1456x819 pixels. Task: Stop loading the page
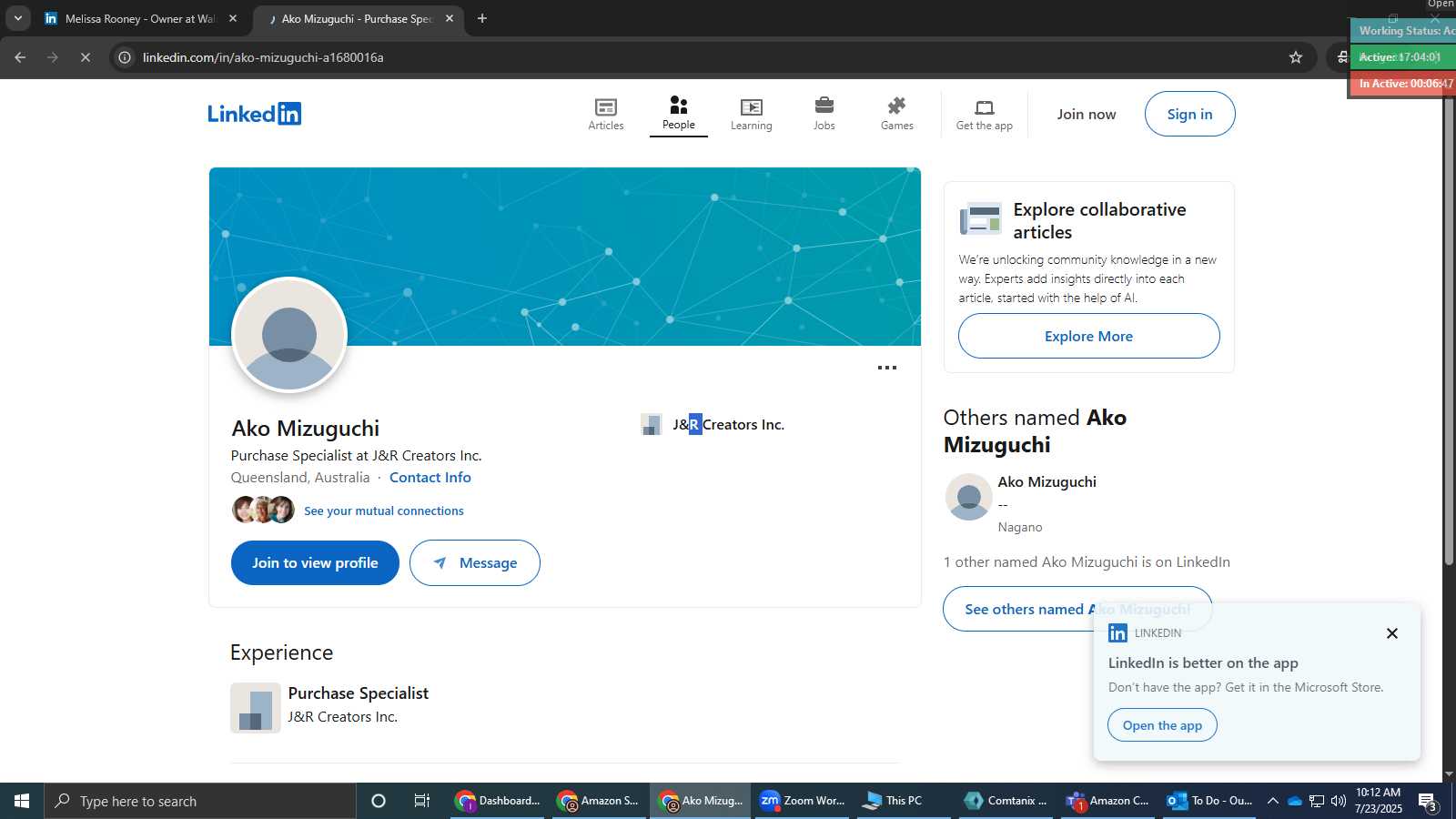click(x=85, y=57)
